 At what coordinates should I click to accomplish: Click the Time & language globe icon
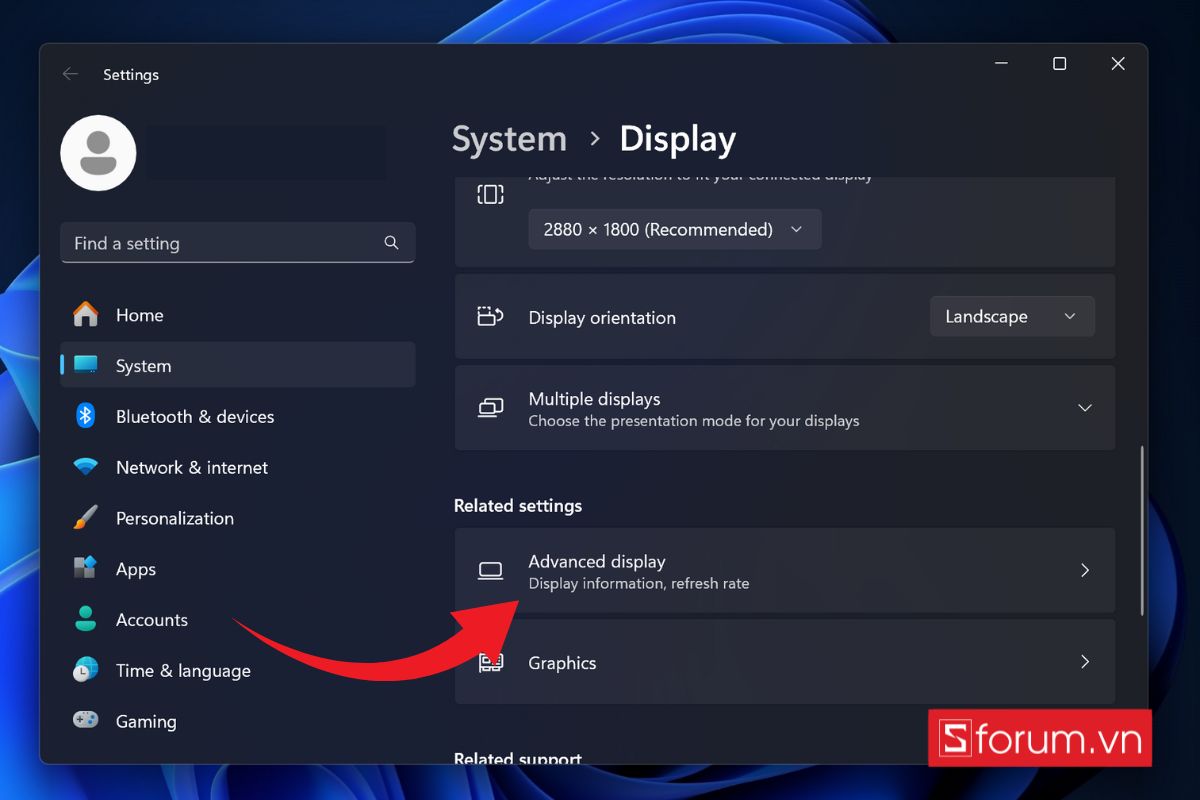86,670
